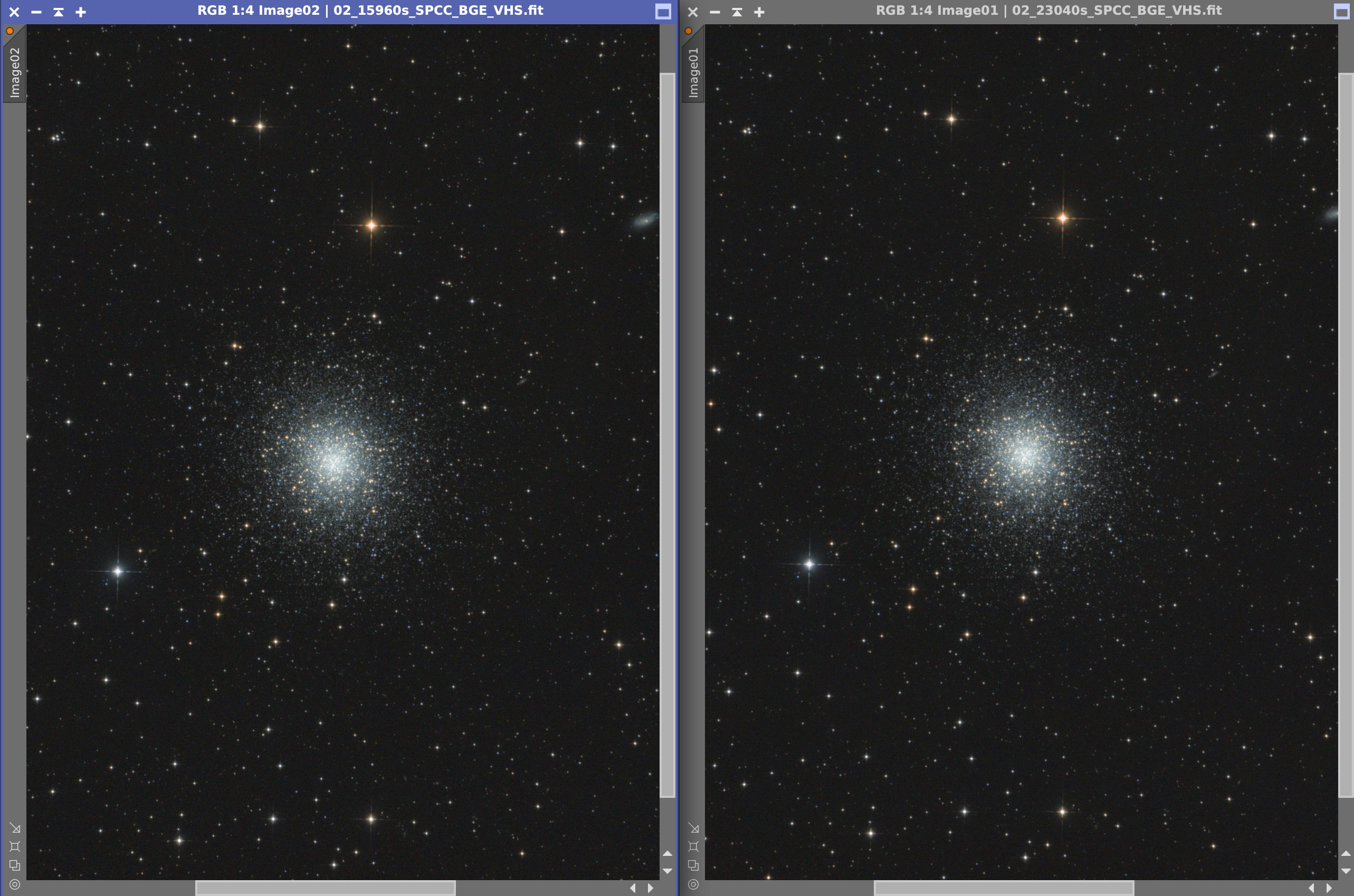Click the diagonal-arrow resize icon in Image01 window
Viewport: 1354px width, 896px height.
click(693, 828)
